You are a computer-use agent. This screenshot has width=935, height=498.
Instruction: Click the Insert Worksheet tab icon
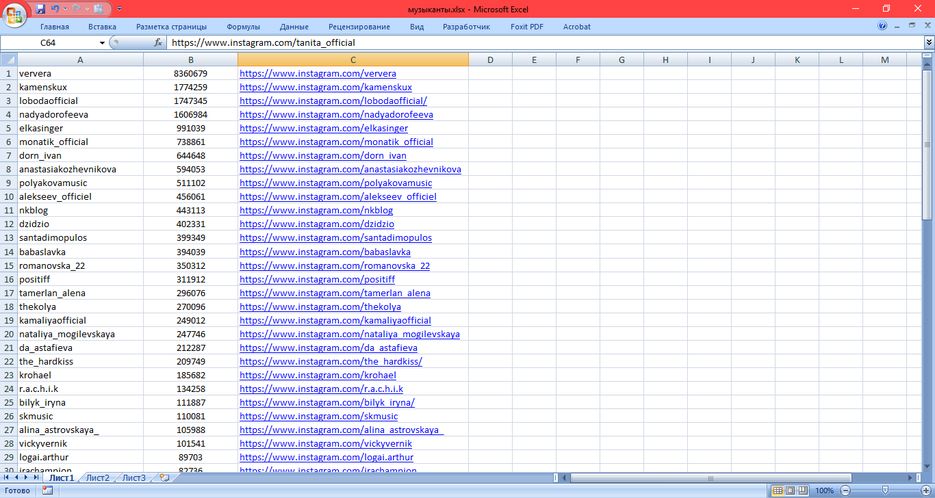[165, 478]
